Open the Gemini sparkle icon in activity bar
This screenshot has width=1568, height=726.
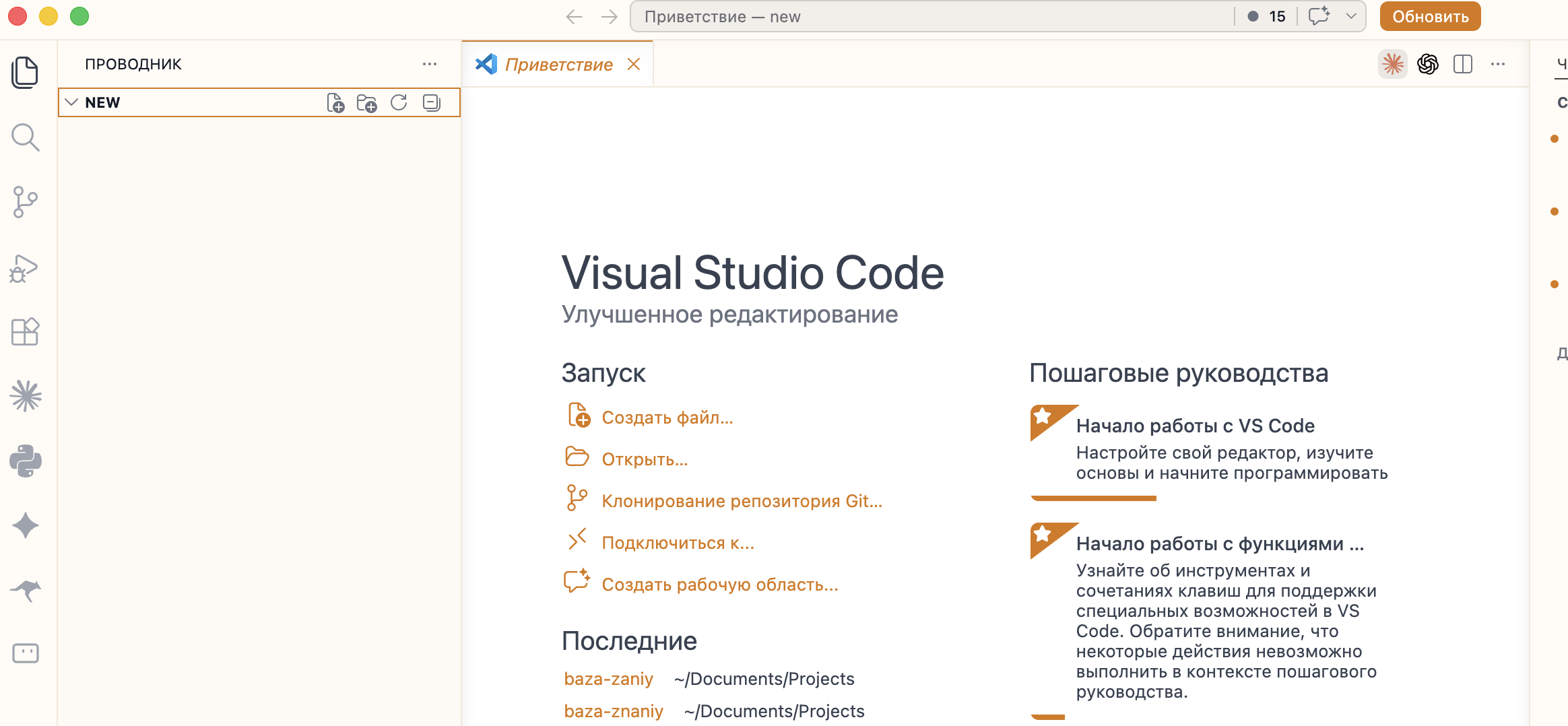click(x=26, y=525)
